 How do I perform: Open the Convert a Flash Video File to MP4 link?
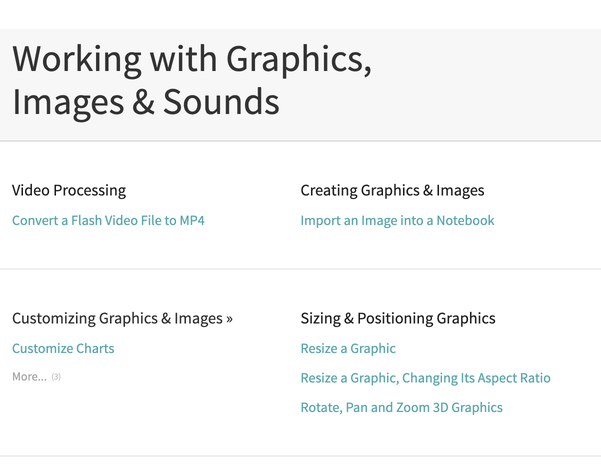[x=108, y=220]
